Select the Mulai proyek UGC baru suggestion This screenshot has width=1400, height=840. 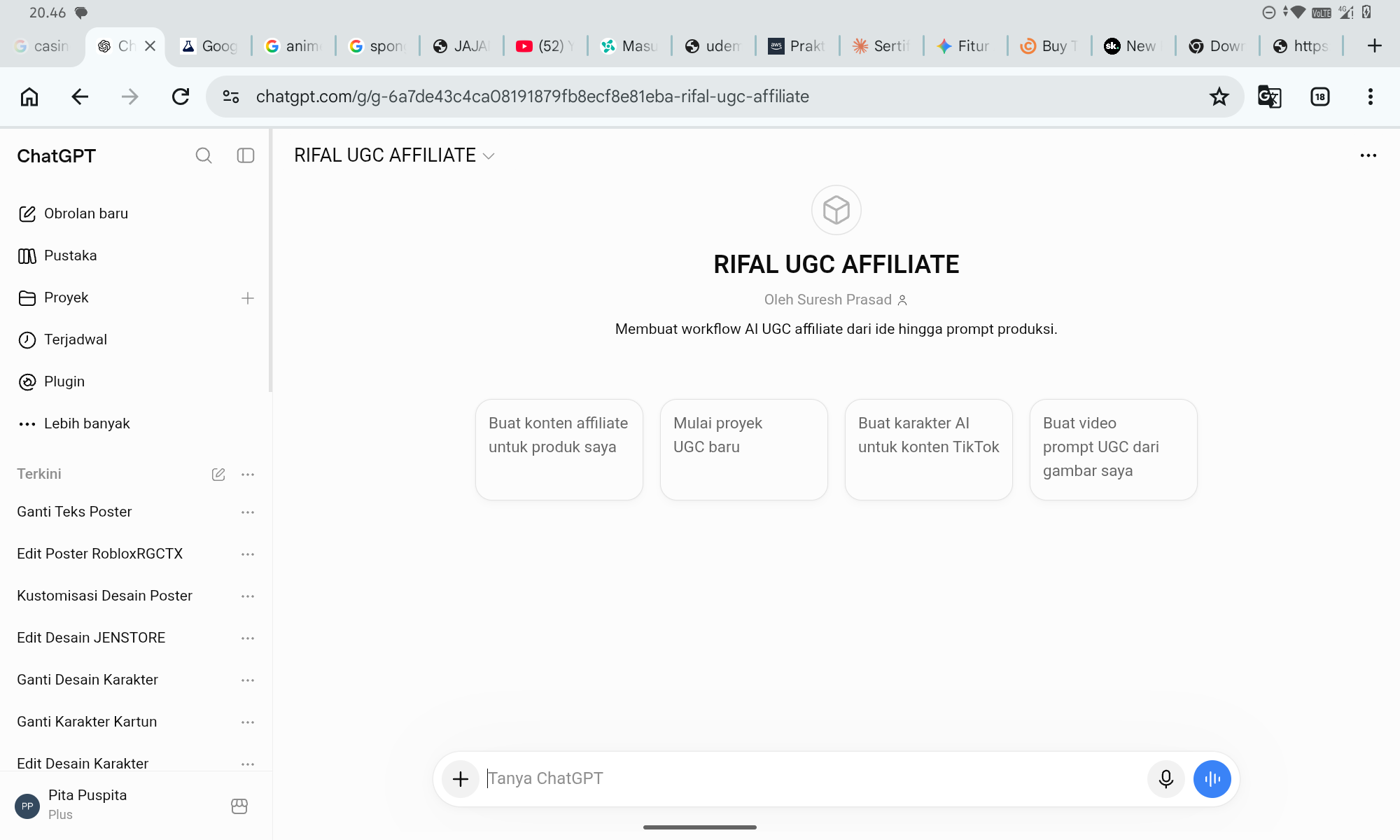744,449
